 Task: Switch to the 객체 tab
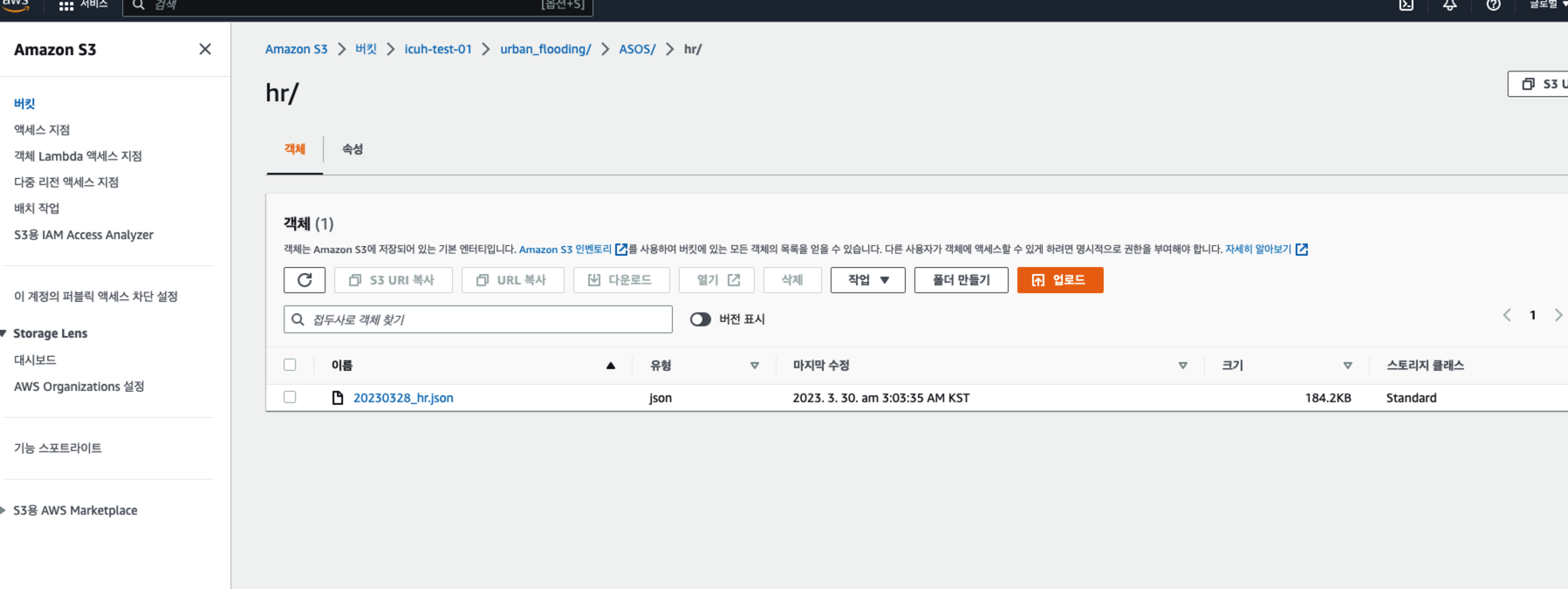(295, 149)
